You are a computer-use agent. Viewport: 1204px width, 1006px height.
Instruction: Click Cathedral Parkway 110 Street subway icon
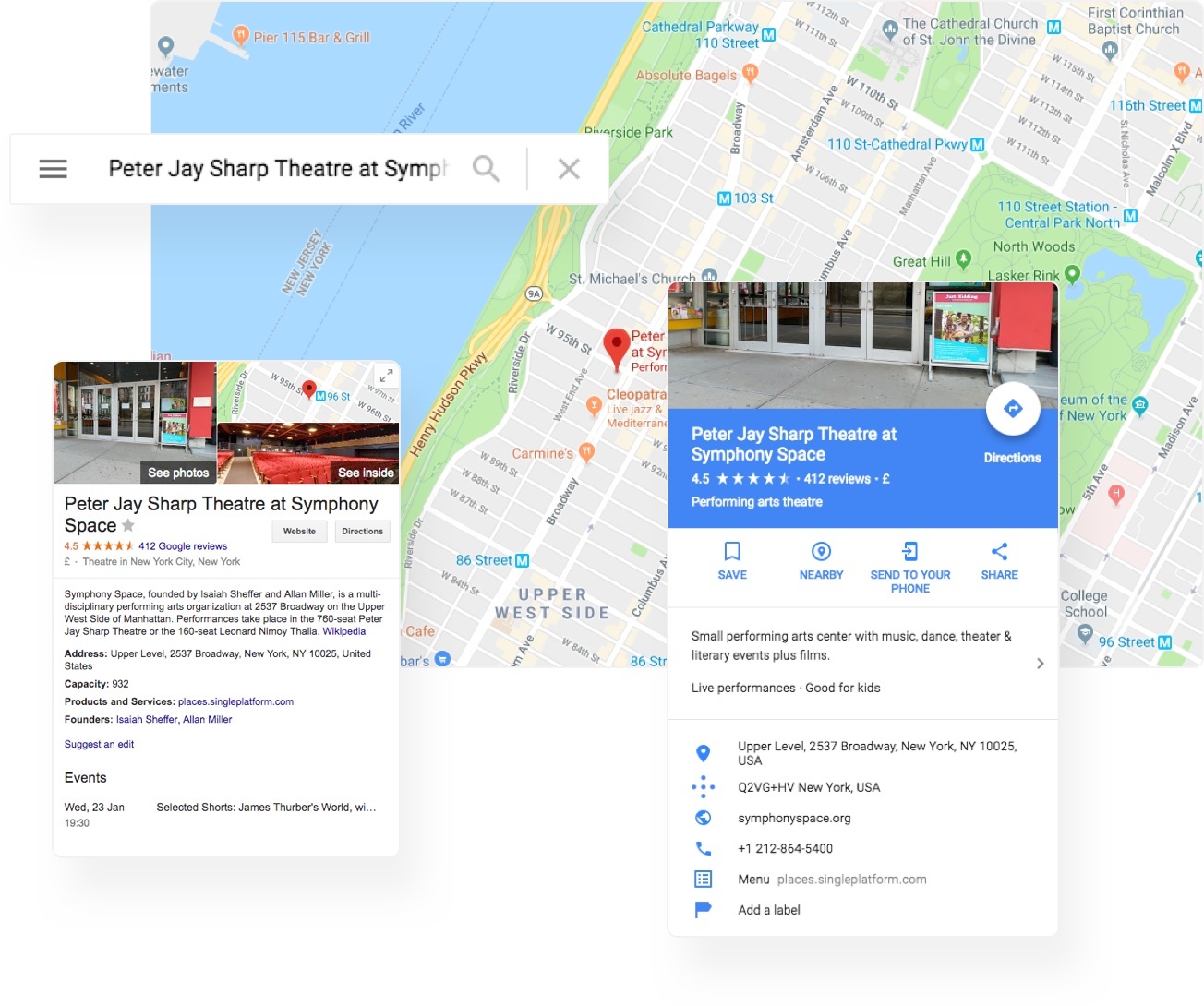coord(768,34)
